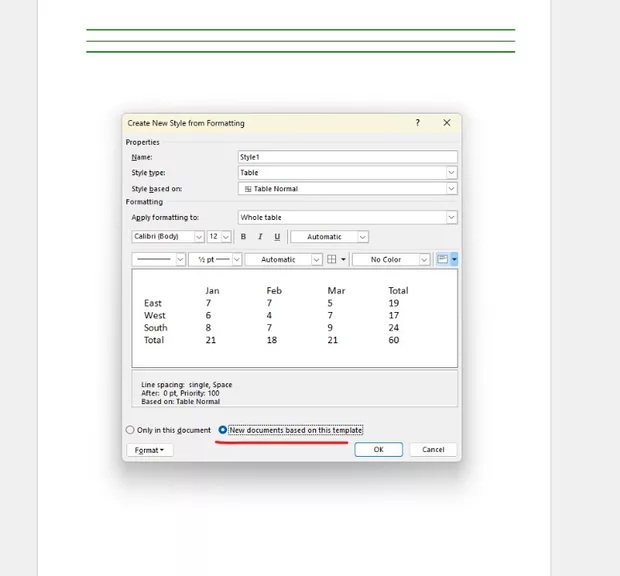Open the arrow beside cell alignment icon

click(x=454, y=259)
